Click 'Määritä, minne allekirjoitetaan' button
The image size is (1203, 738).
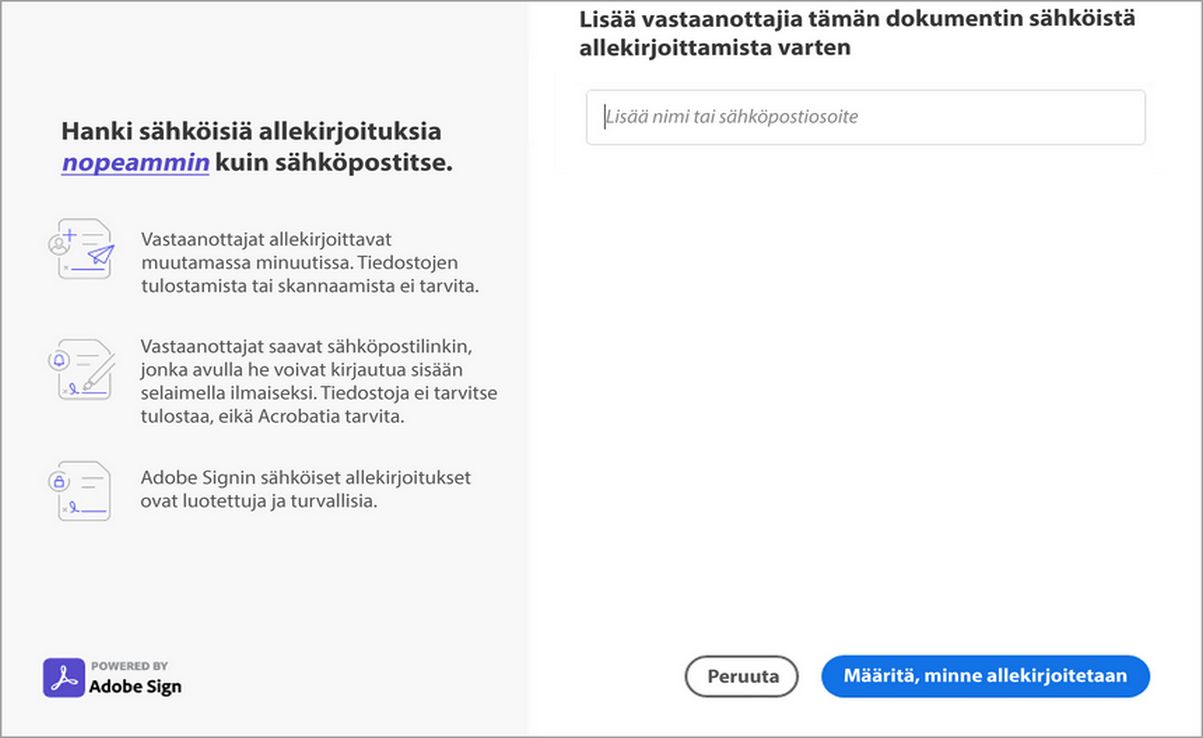coord(985,676)
